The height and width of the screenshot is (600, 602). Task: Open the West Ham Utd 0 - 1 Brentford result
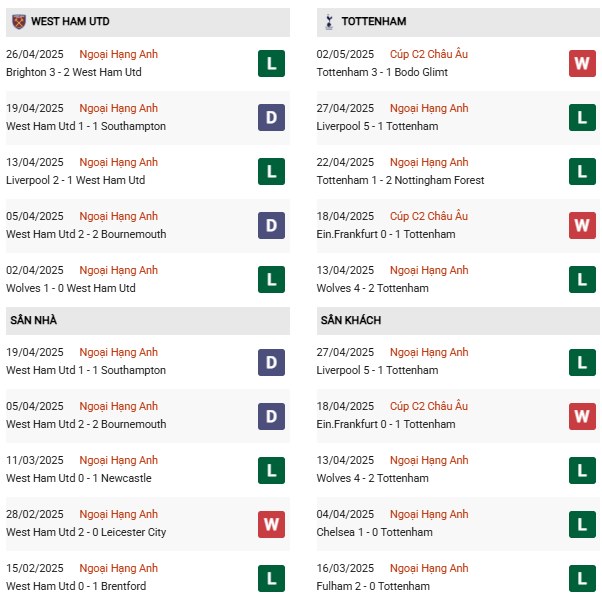click(x=76, y=586)
